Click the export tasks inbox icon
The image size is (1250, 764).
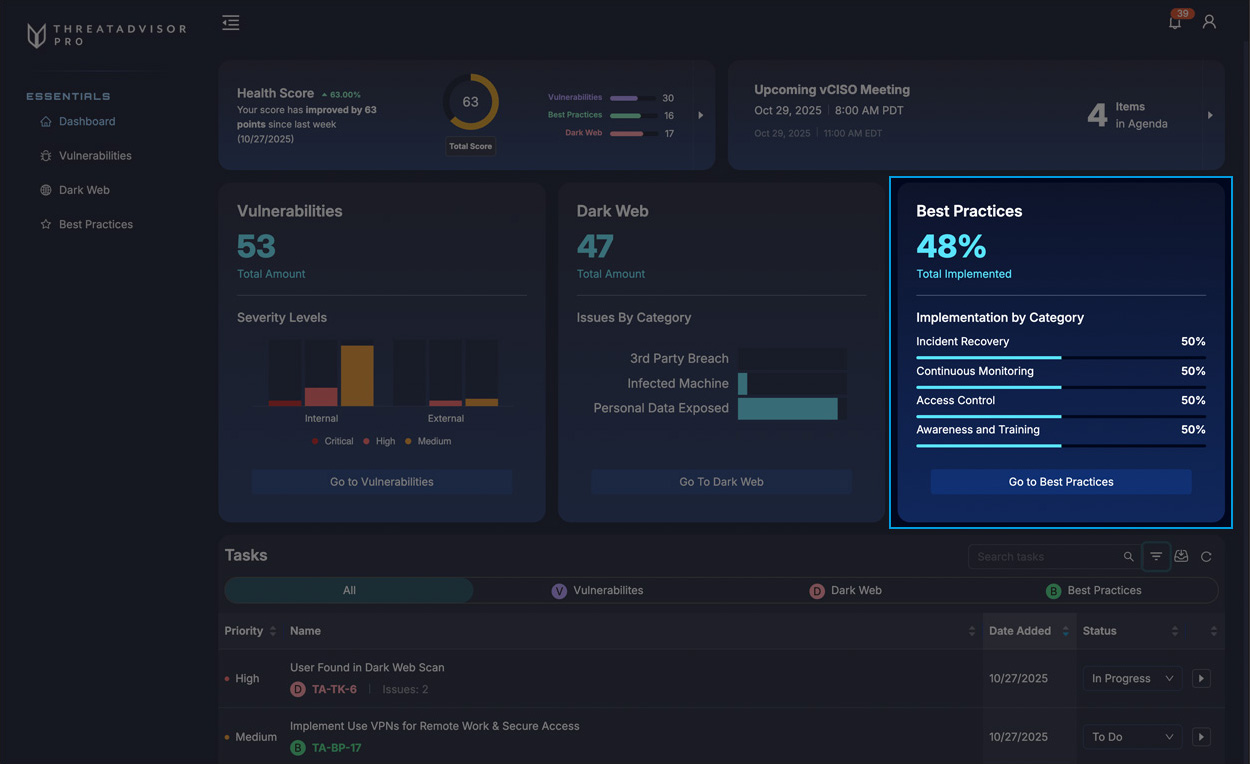(1181, 557)
